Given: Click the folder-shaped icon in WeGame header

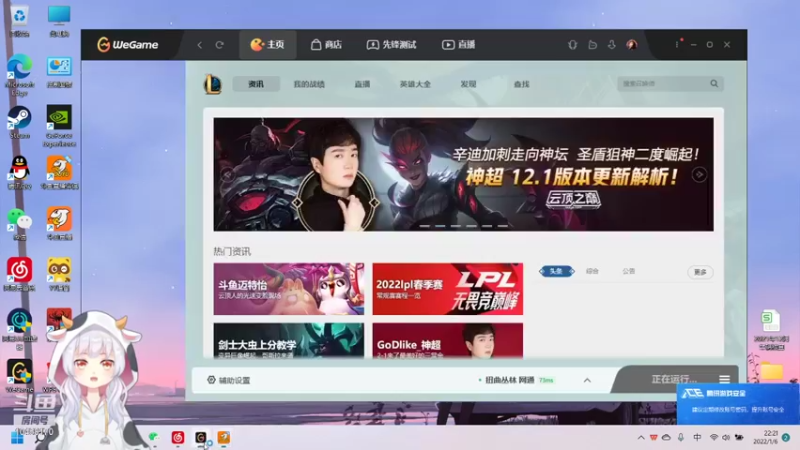Looking at the screenshot, I should pos(592,45).
